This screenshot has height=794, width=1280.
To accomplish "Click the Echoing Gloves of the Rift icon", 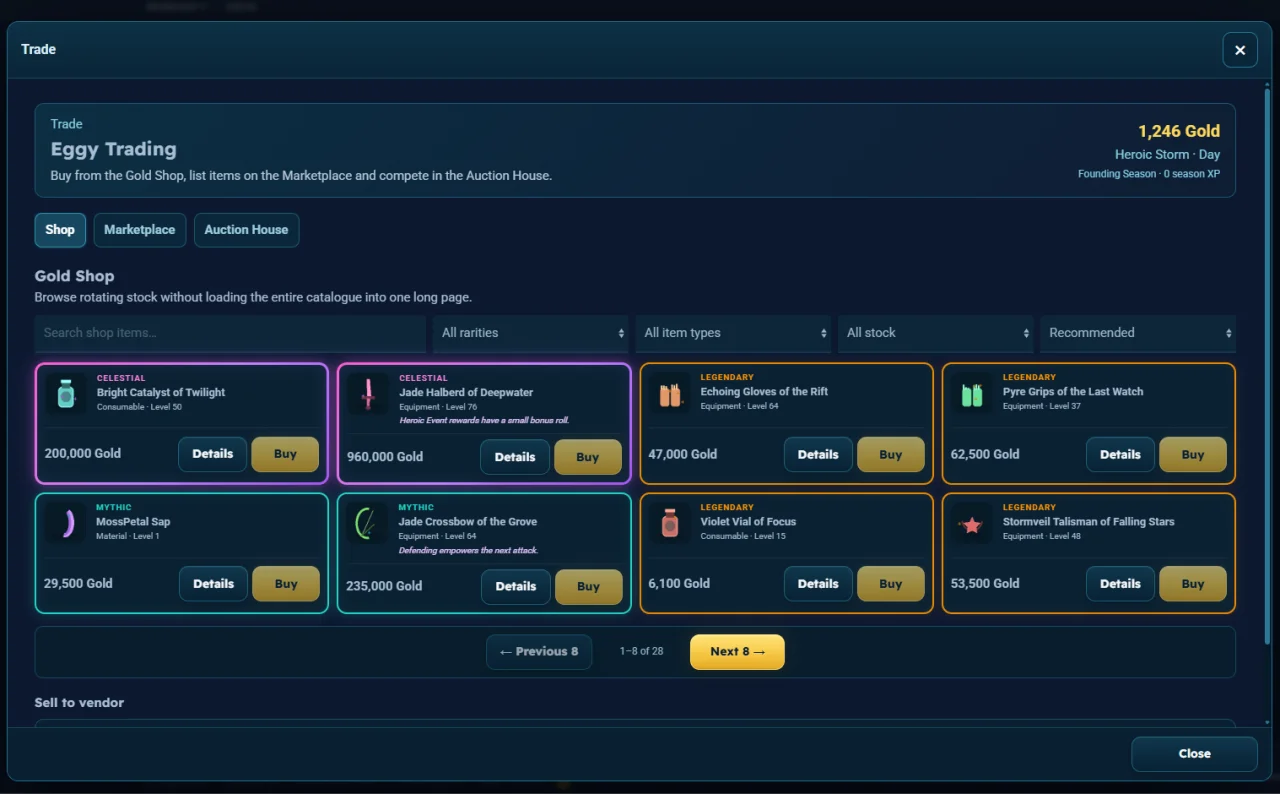I will [670, 393].
